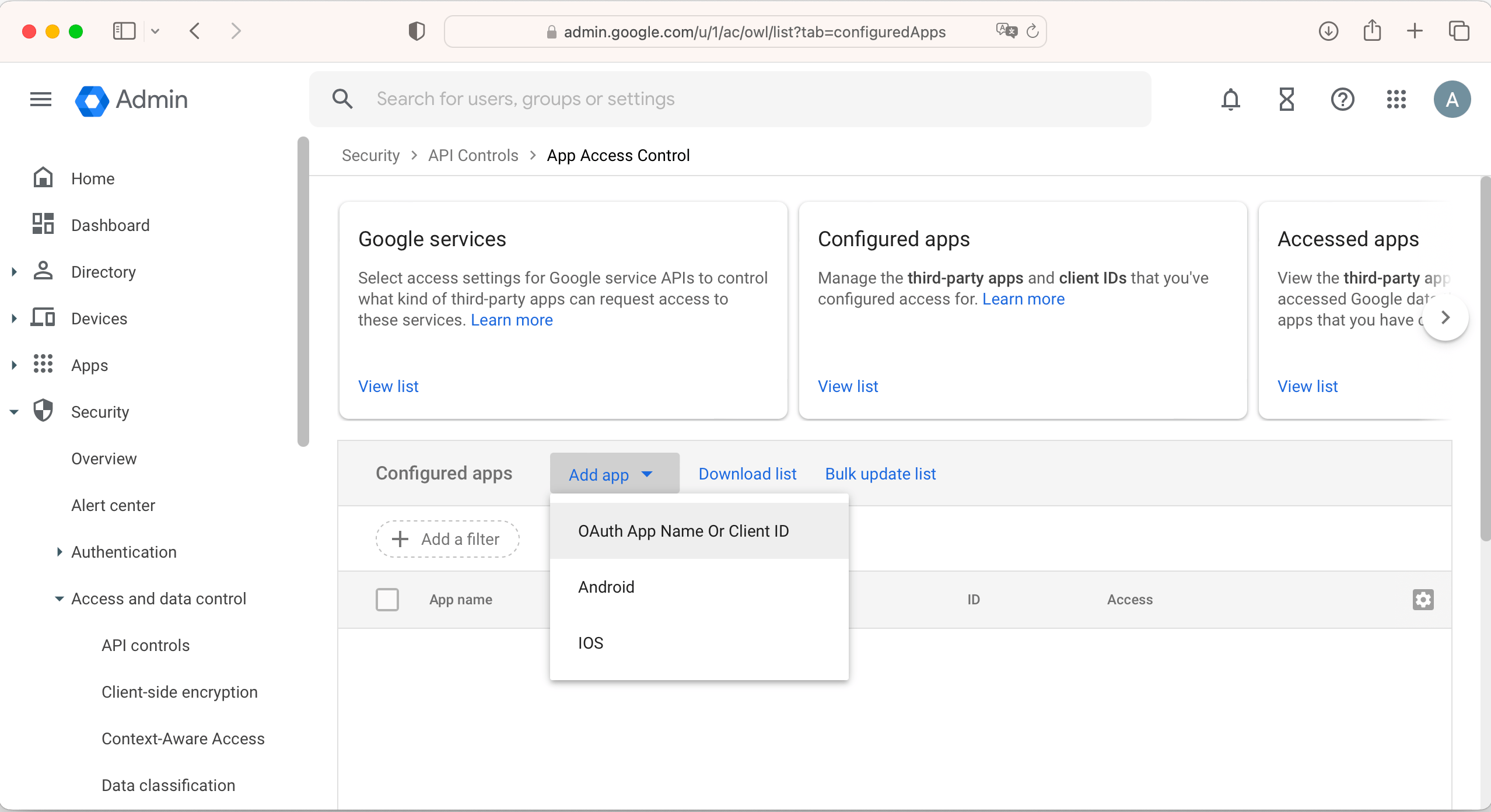Focus the search users and settings field

[x=730, y=99]
